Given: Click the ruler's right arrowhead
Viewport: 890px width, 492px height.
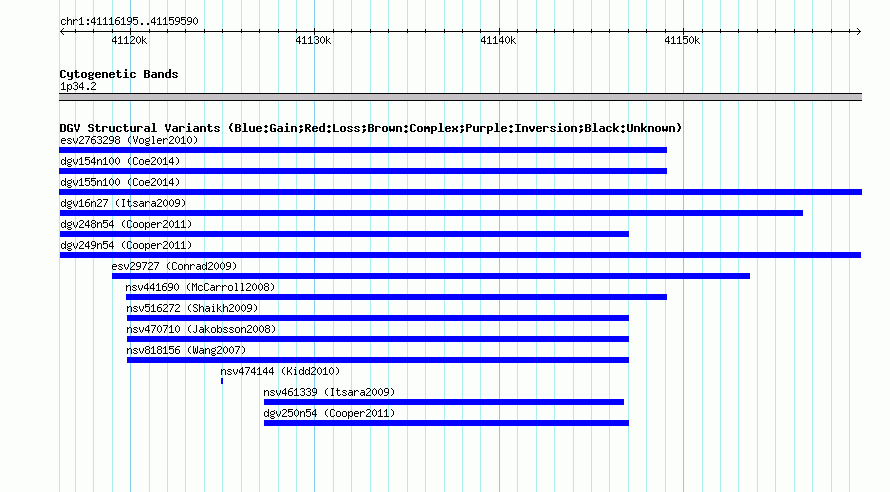Looking at the screenshot, I should (859, 32).
